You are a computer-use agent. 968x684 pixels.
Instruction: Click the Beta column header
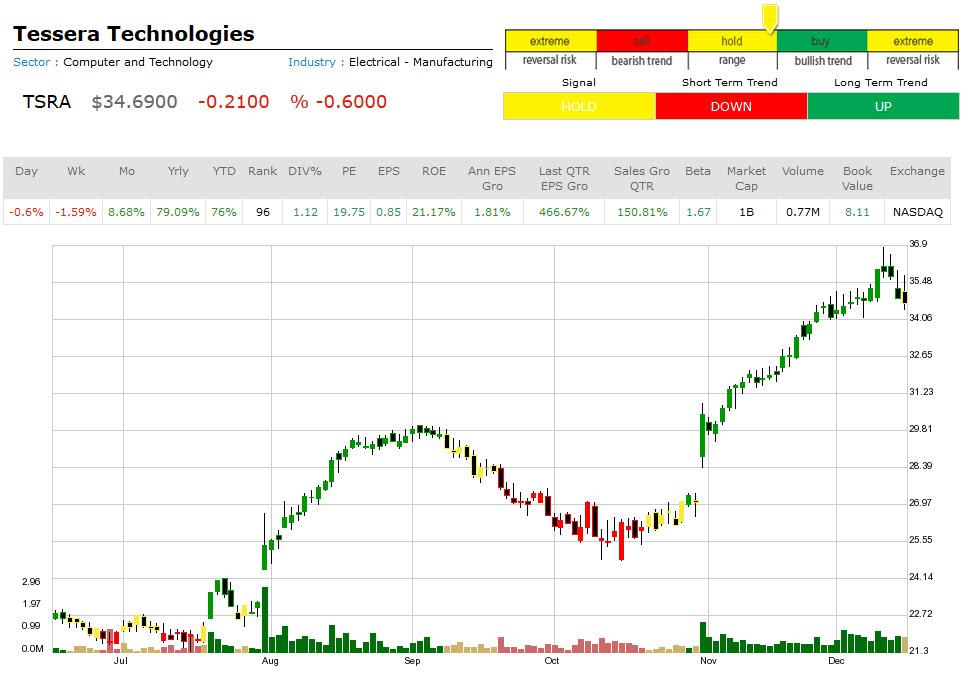coord(698,171)
